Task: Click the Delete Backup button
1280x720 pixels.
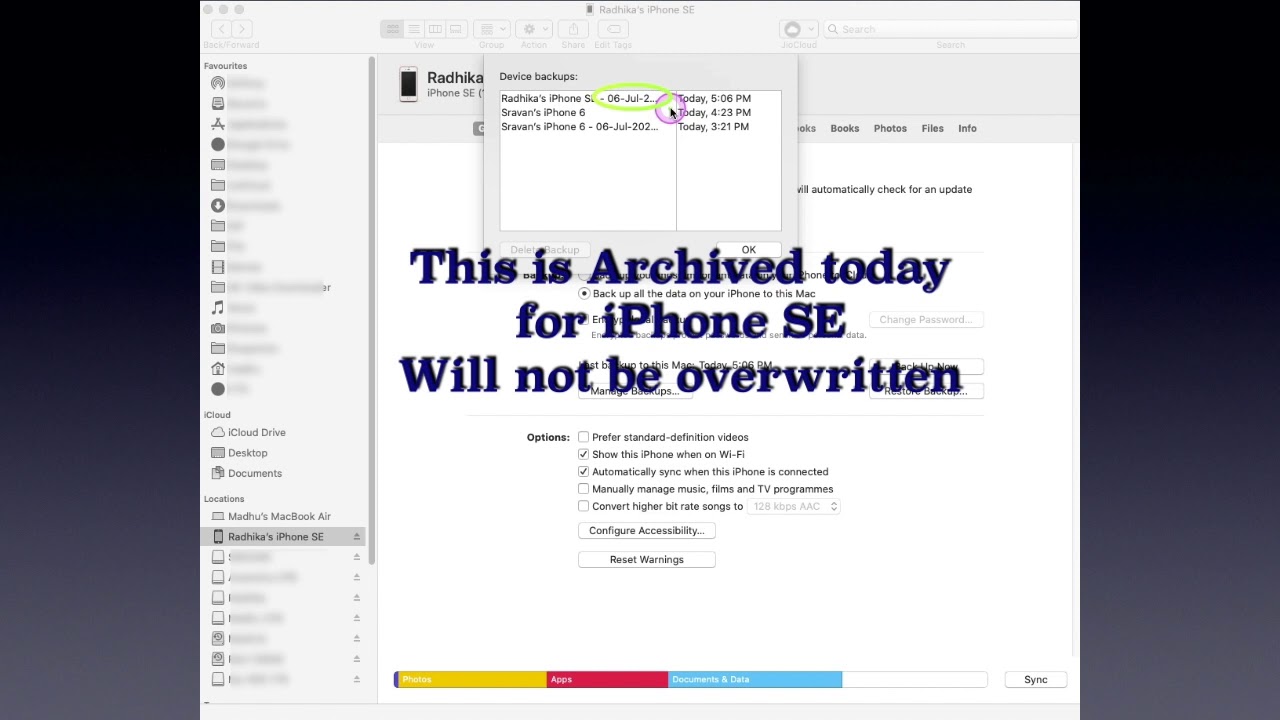Action: (x=545, y=250)
